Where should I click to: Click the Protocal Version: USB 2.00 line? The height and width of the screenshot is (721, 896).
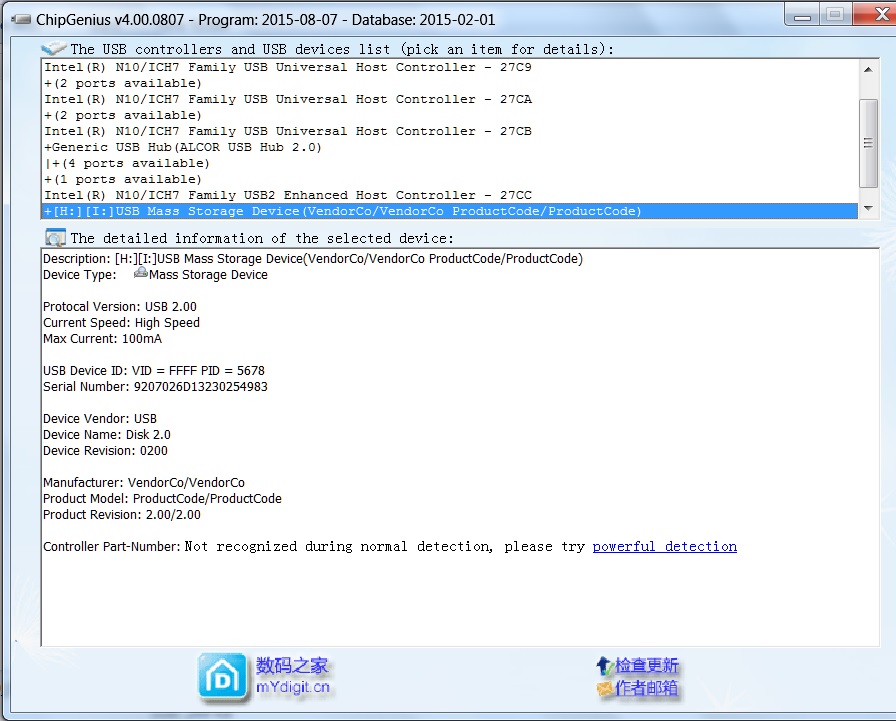120,307
